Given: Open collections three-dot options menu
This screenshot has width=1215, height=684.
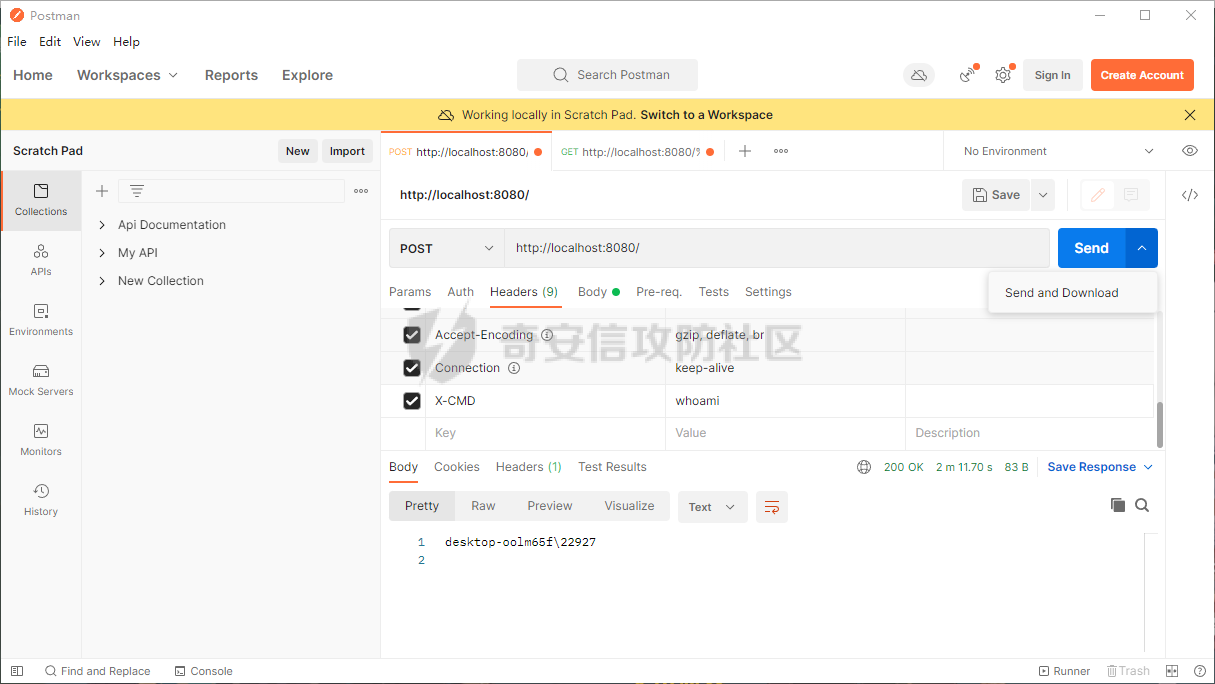Looking at the screenshot, I should point(361,191).
